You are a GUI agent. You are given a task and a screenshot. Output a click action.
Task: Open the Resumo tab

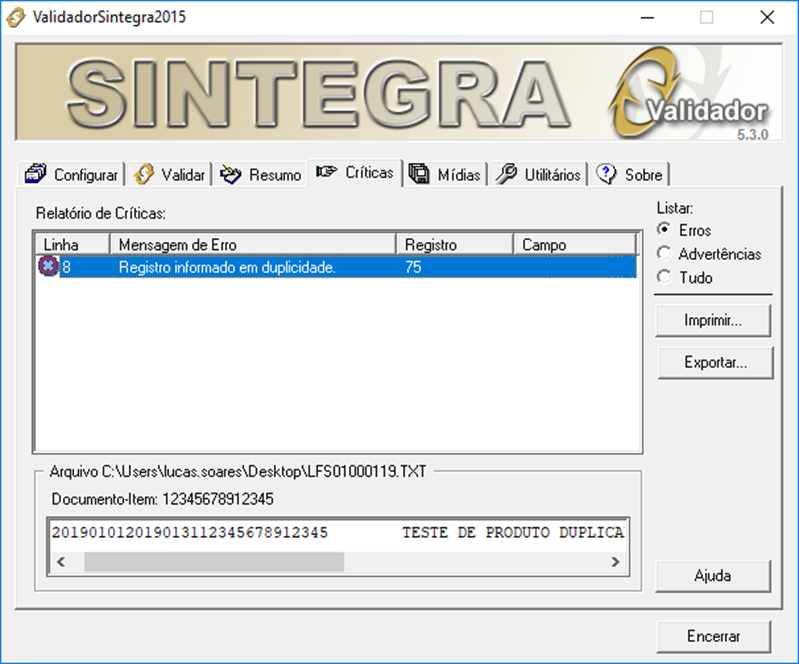260,174
